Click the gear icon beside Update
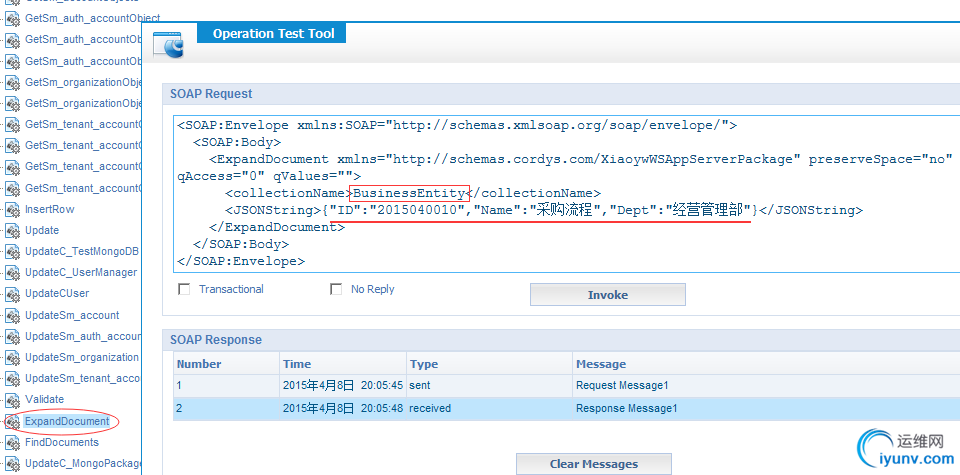This screenshot has width=960, height=475. 13,231
